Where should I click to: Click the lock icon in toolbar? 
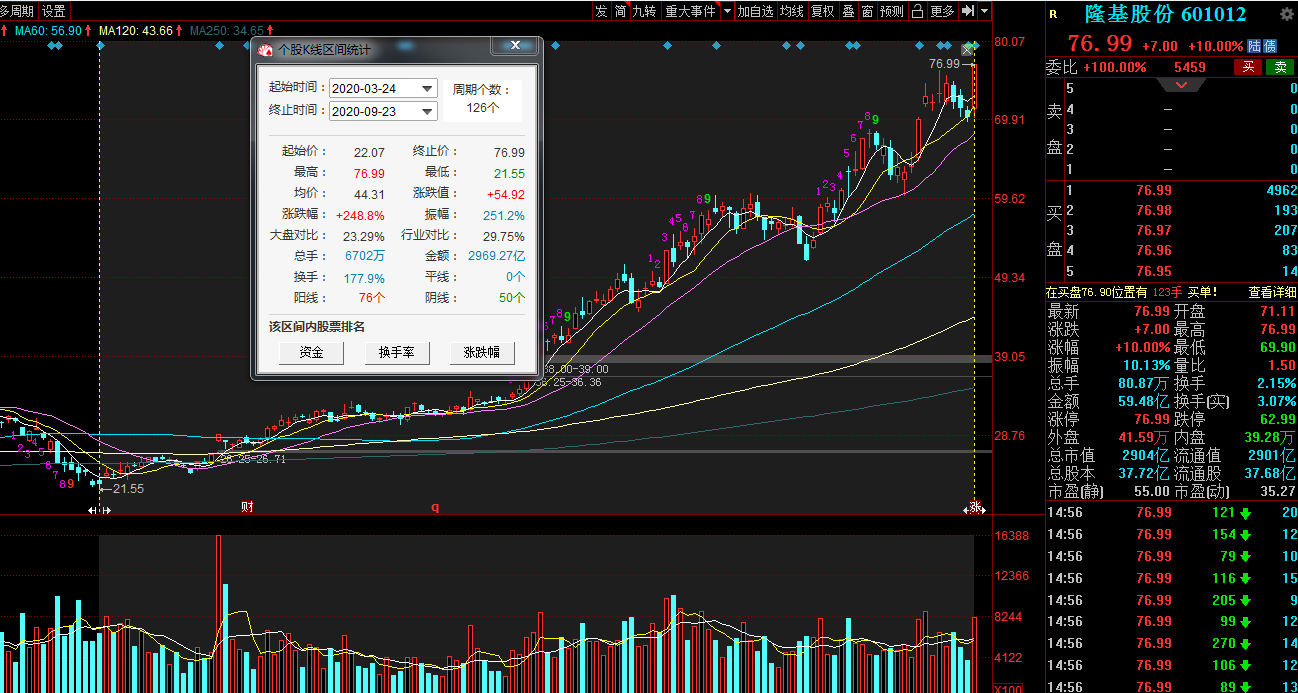click(x=917, y=11)
